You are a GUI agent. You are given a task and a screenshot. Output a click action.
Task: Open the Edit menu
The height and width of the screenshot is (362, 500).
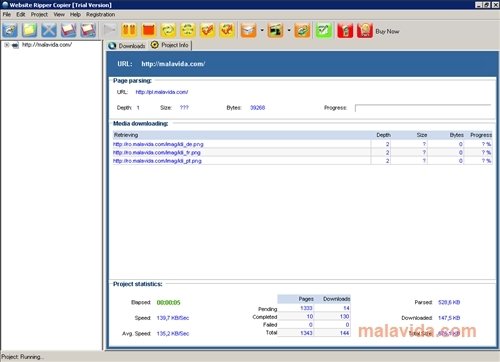pyautogui.click(x=21, y=15)
